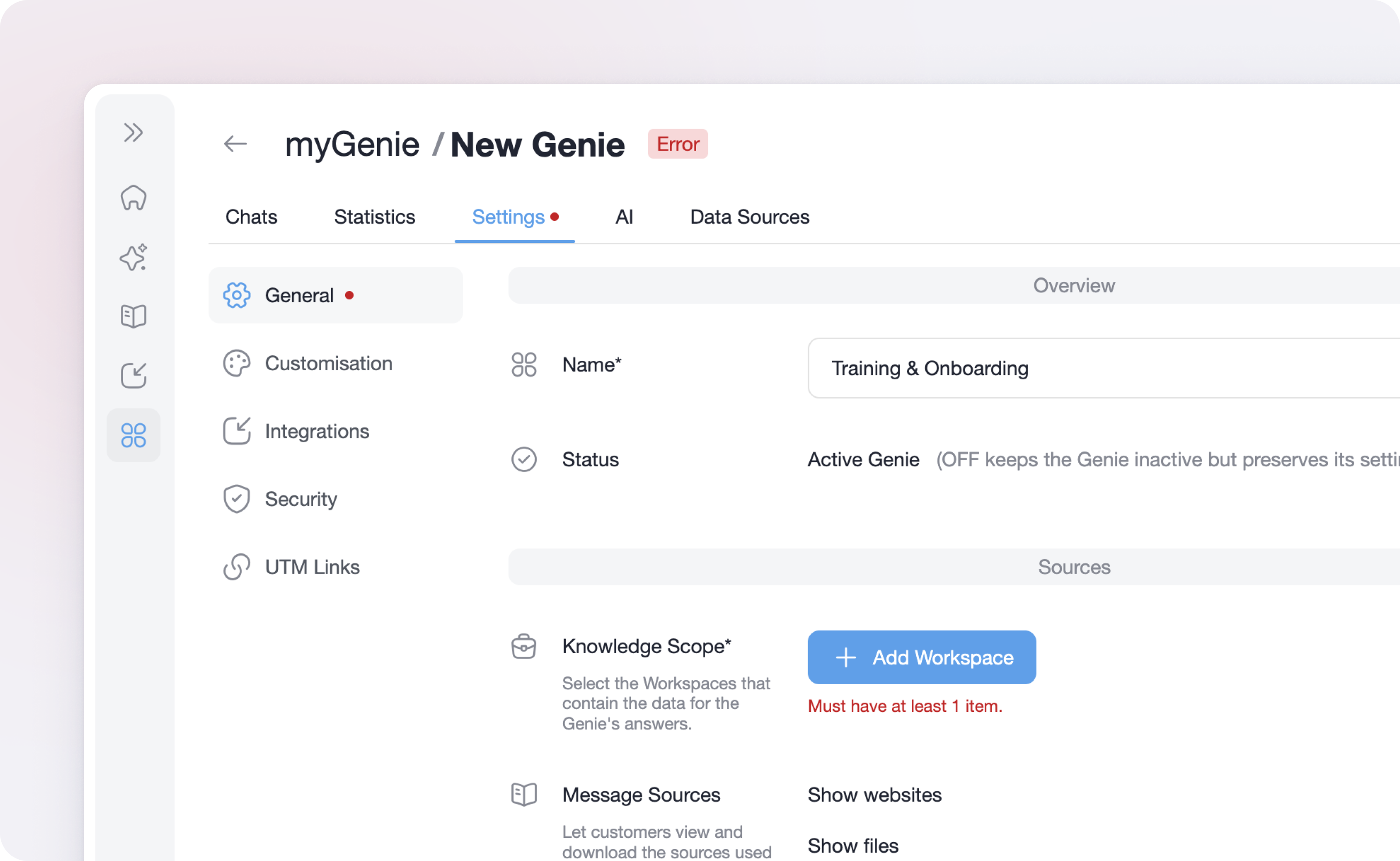
Task: Select the four-circles Genie sidebar icon
Action: tap(133, 435)
